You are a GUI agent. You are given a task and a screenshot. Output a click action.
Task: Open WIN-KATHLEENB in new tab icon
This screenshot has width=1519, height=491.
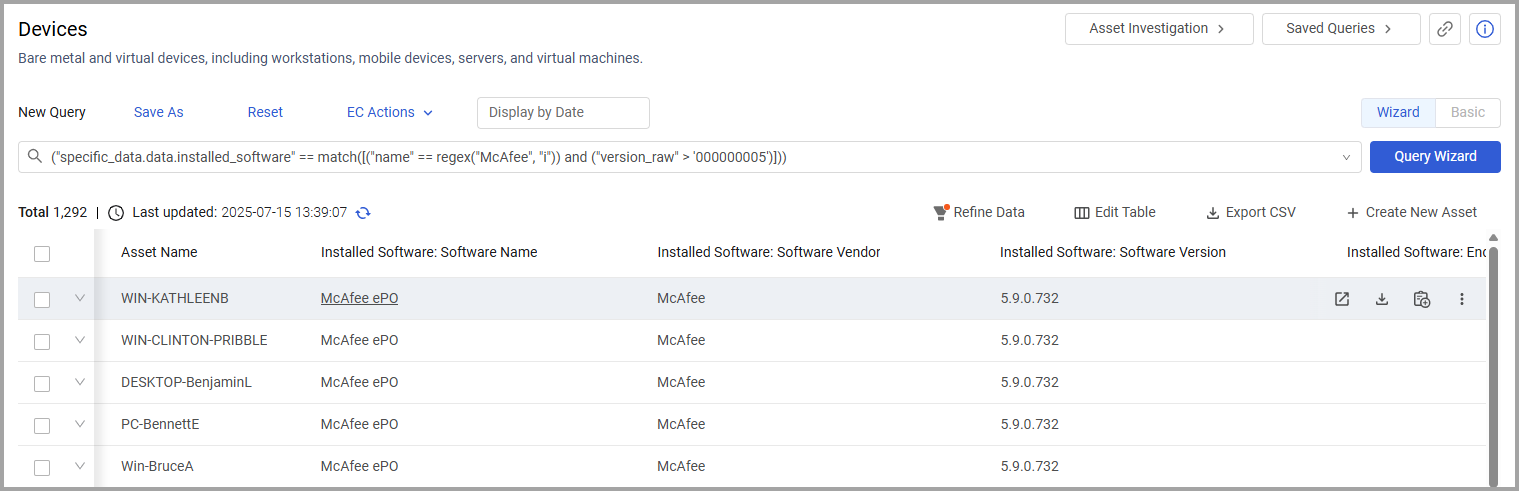tap(1342, 299)
